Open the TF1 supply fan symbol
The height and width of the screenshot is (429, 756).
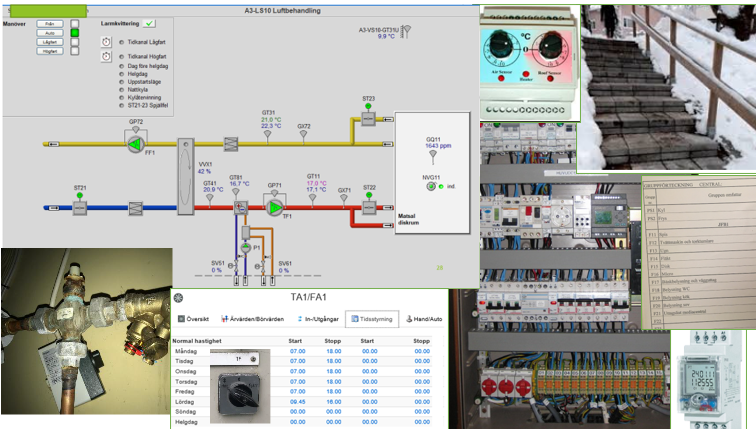pos(274,207)
